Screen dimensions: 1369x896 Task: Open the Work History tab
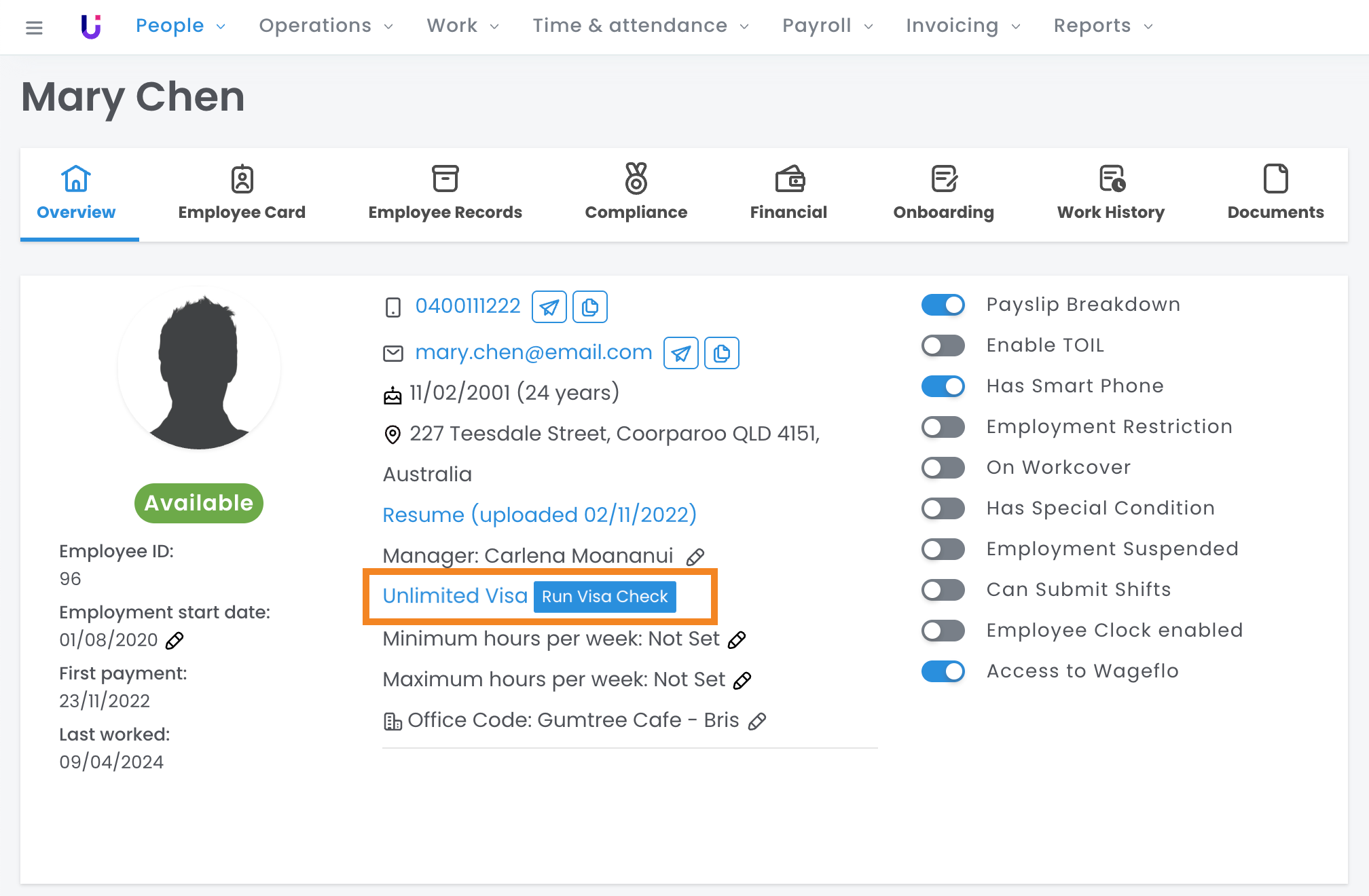pyautogui.click(x=1110, y=193)
